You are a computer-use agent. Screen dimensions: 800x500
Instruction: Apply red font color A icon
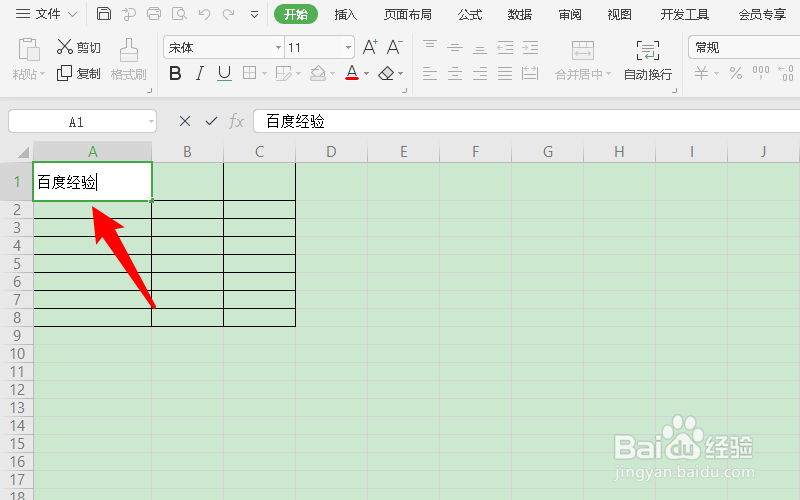tap(352, 73)
